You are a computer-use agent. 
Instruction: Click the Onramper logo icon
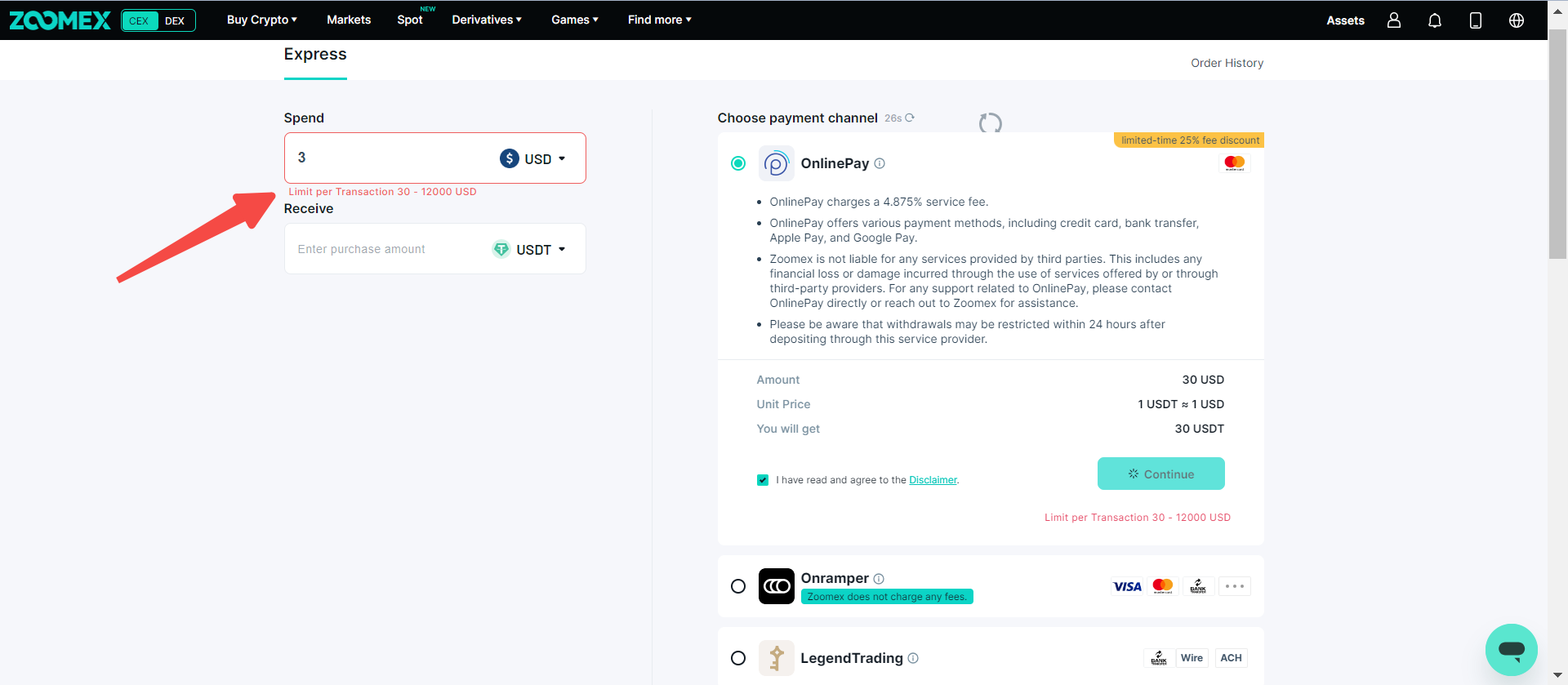coord(776,586)
